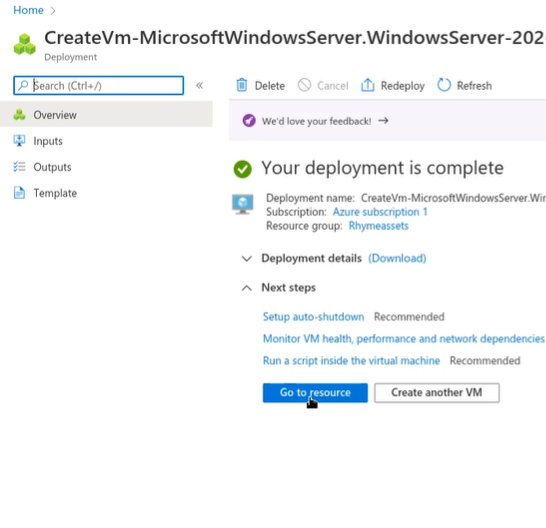Click the cancel circle-slash icon
546x528 pixels.
click(x=304, y=85)
